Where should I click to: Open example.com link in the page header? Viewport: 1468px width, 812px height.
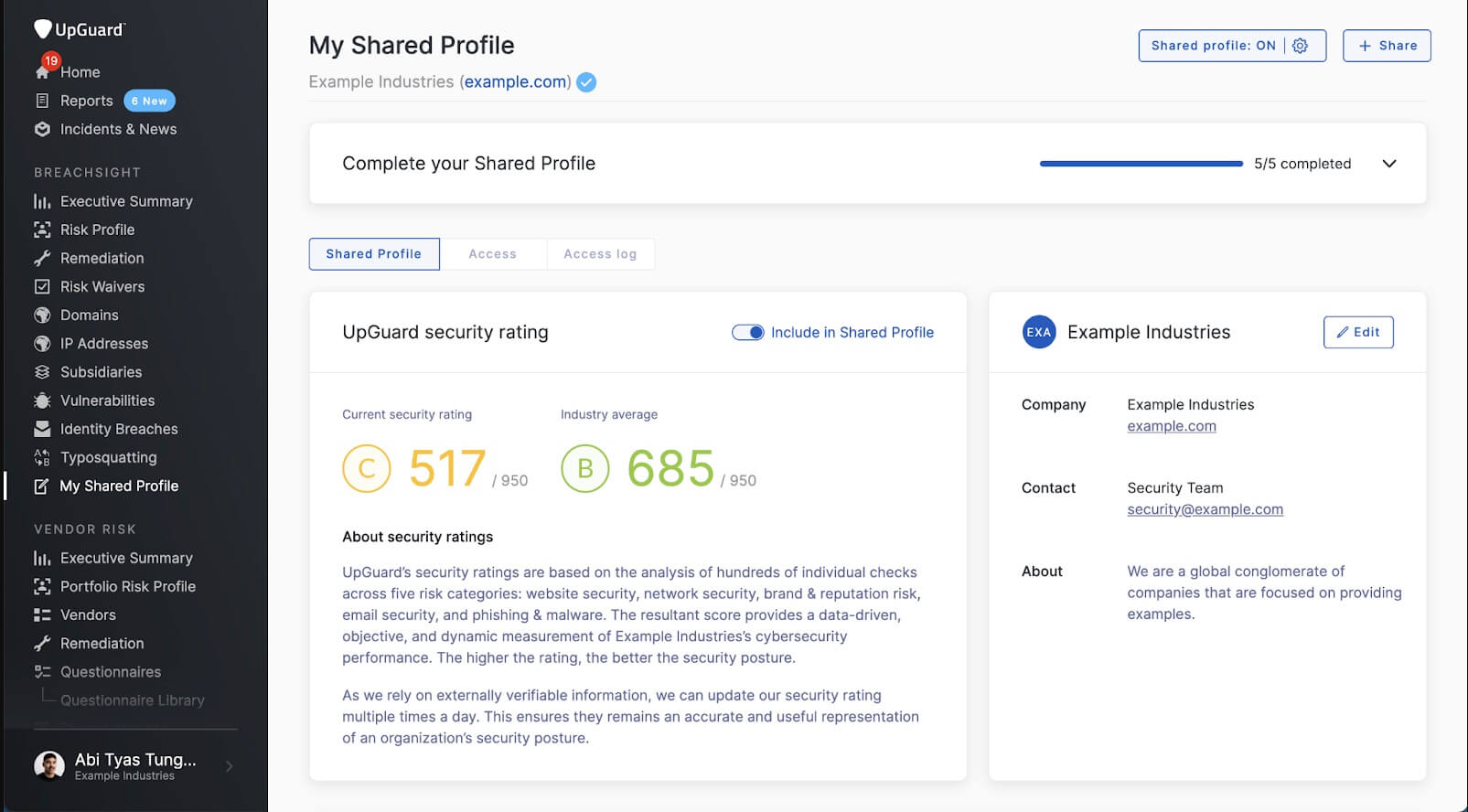(516, 82)
